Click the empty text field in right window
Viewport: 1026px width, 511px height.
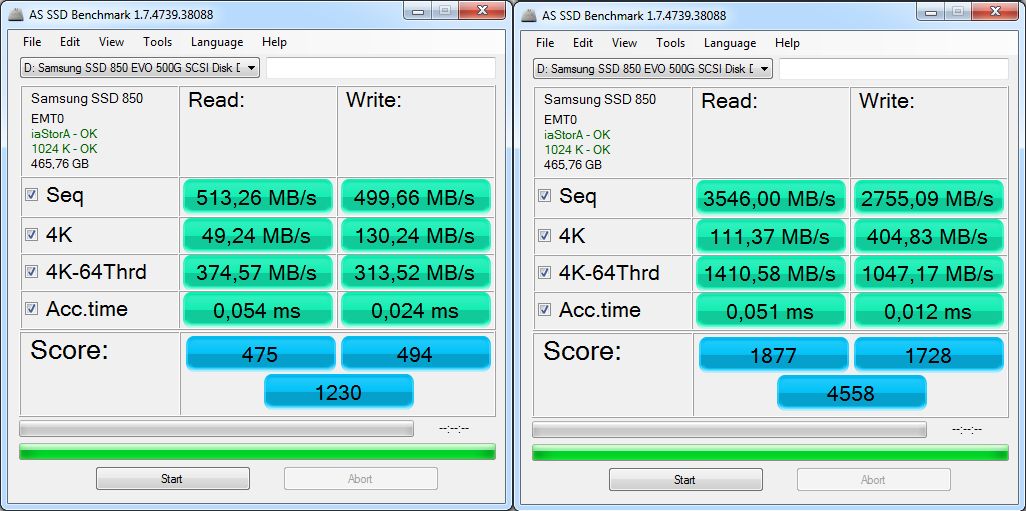pos(894,68)
